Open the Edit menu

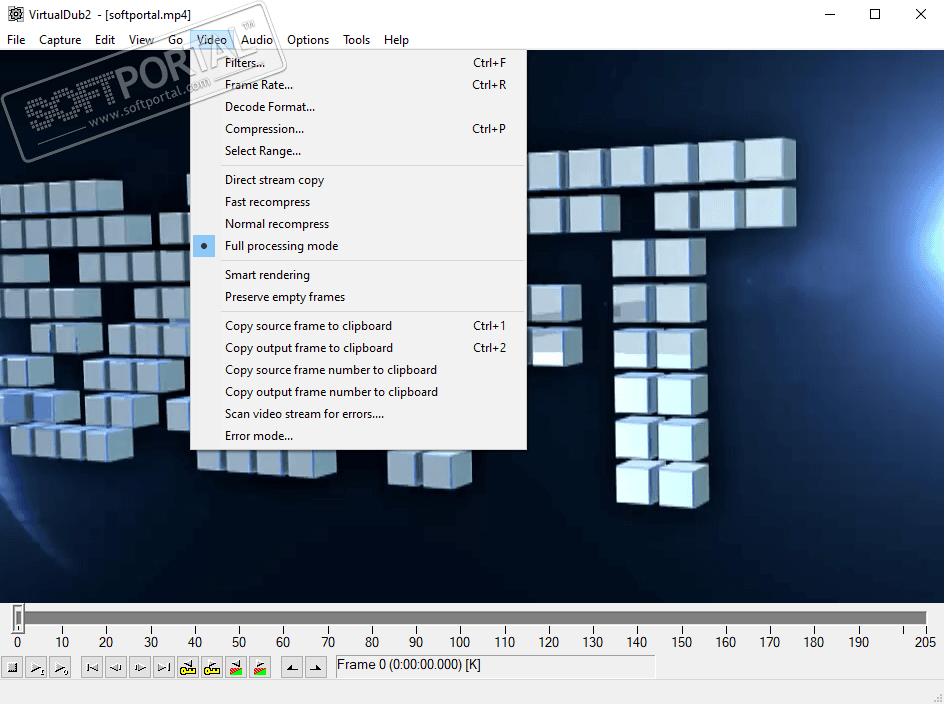tap(105, 40)
